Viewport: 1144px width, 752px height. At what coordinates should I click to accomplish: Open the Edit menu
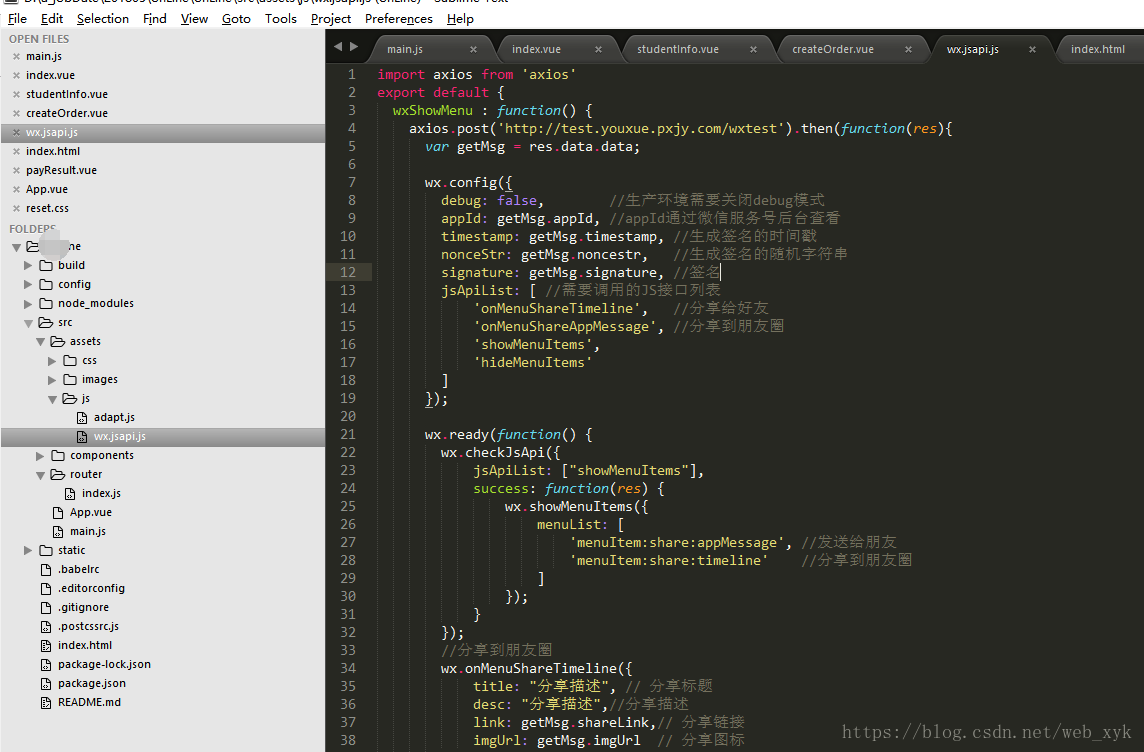coord(52,18)
